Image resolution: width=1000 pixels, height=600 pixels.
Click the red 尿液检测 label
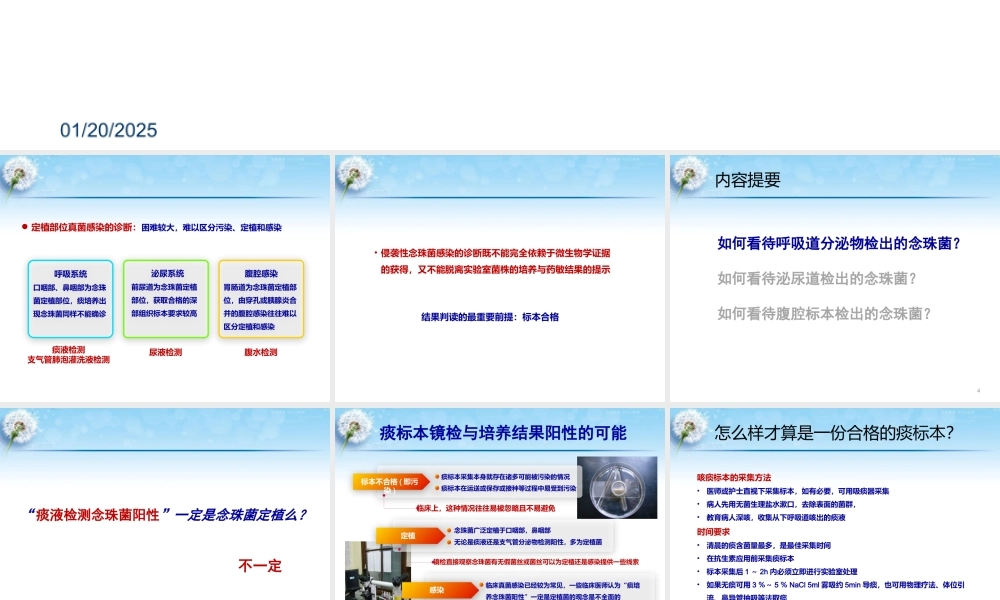[166, 352]
